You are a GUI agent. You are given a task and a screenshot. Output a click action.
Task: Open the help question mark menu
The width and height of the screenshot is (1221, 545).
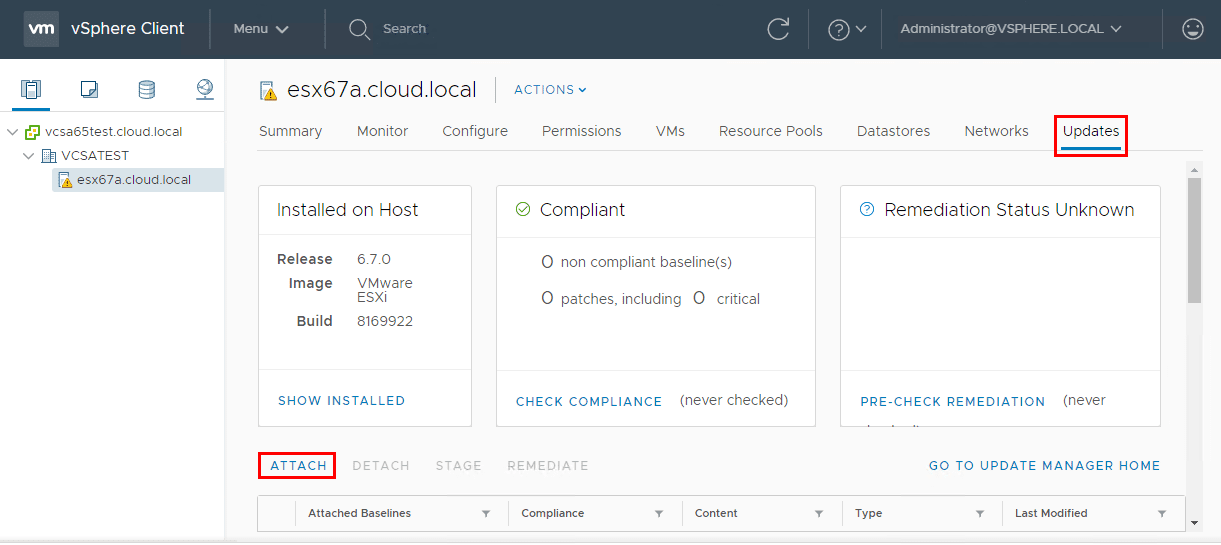point(846,29)
